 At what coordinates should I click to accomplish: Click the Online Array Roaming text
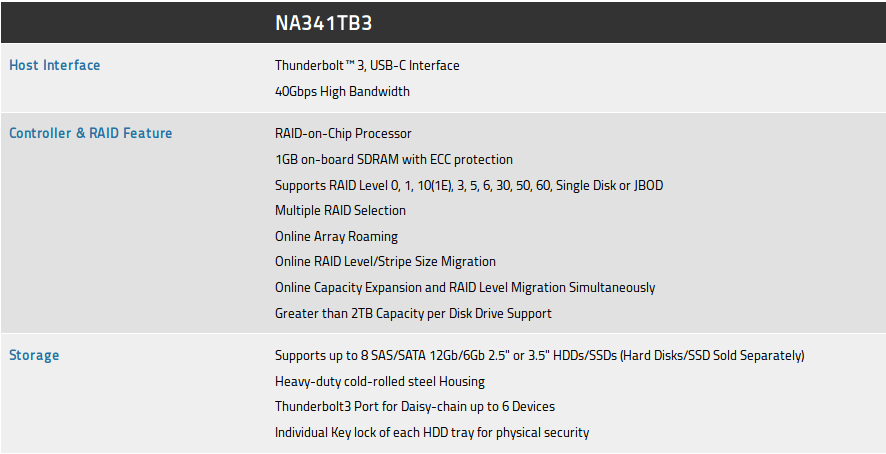(x=336, y=236)
